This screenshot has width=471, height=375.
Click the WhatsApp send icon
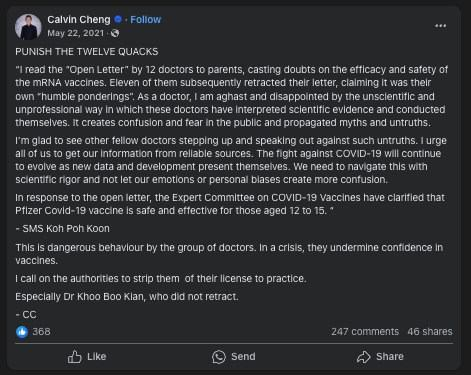click(x=219, y=357)
